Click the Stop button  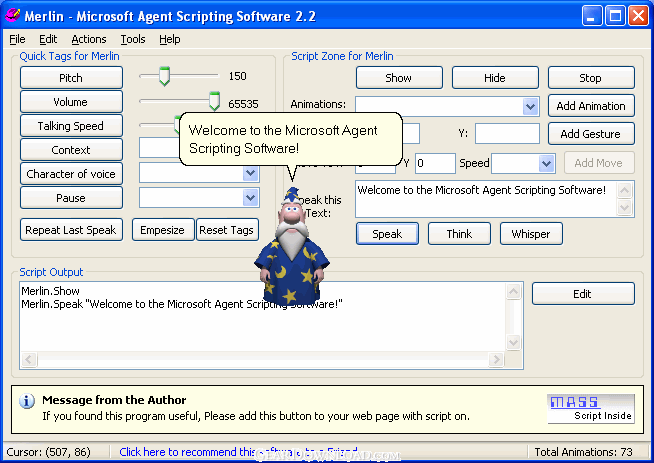[591, 78]
